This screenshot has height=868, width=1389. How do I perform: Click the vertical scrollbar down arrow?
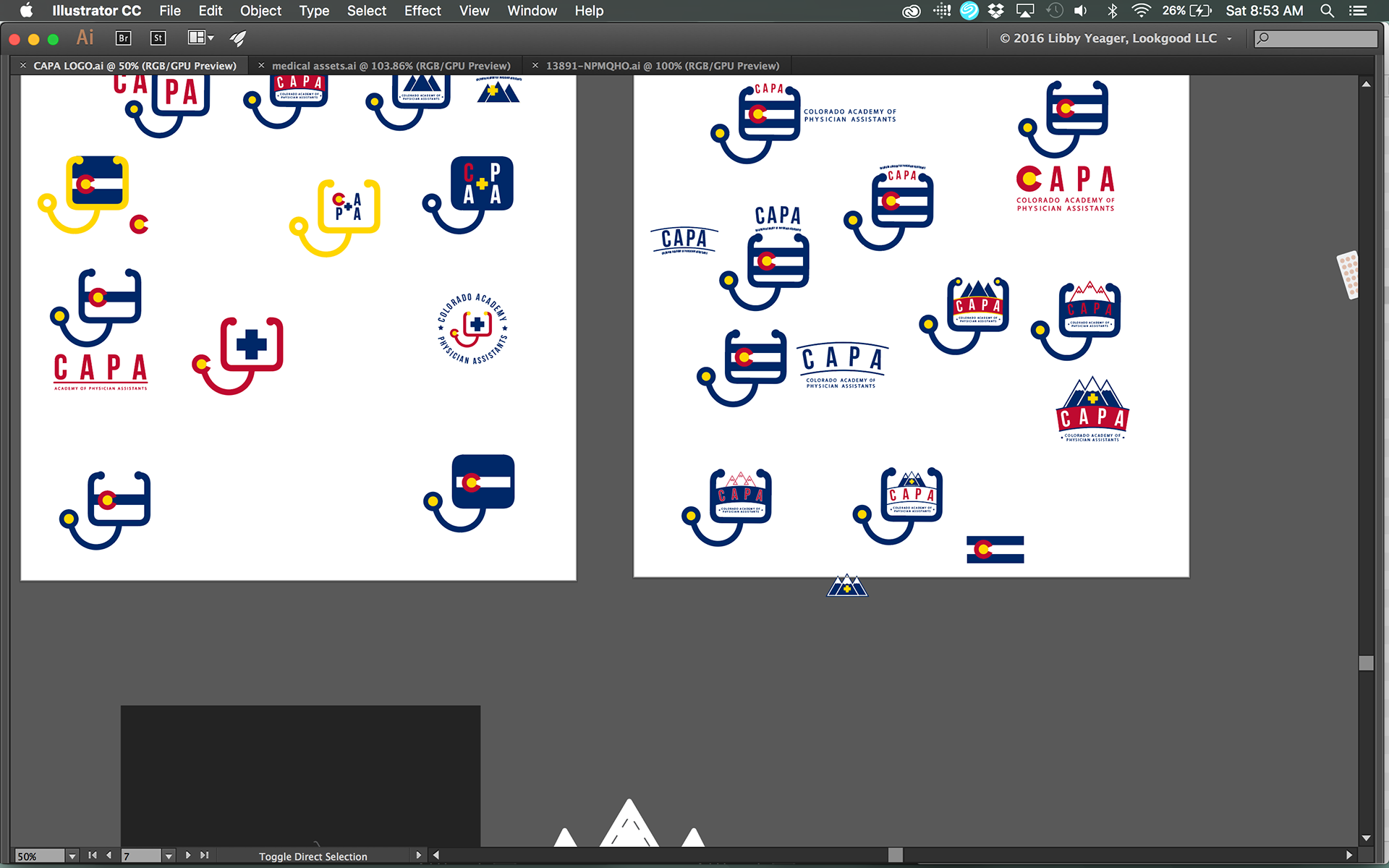coord(1366,838)
